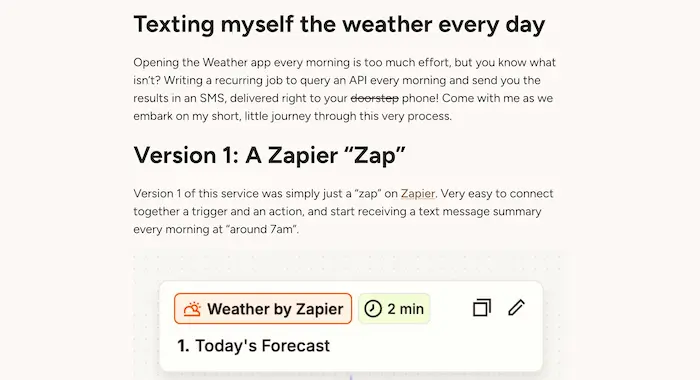This screenshot has height=380, width=700.
Task: Select the Weather by Zapier label text
Action: click(275, 309)
